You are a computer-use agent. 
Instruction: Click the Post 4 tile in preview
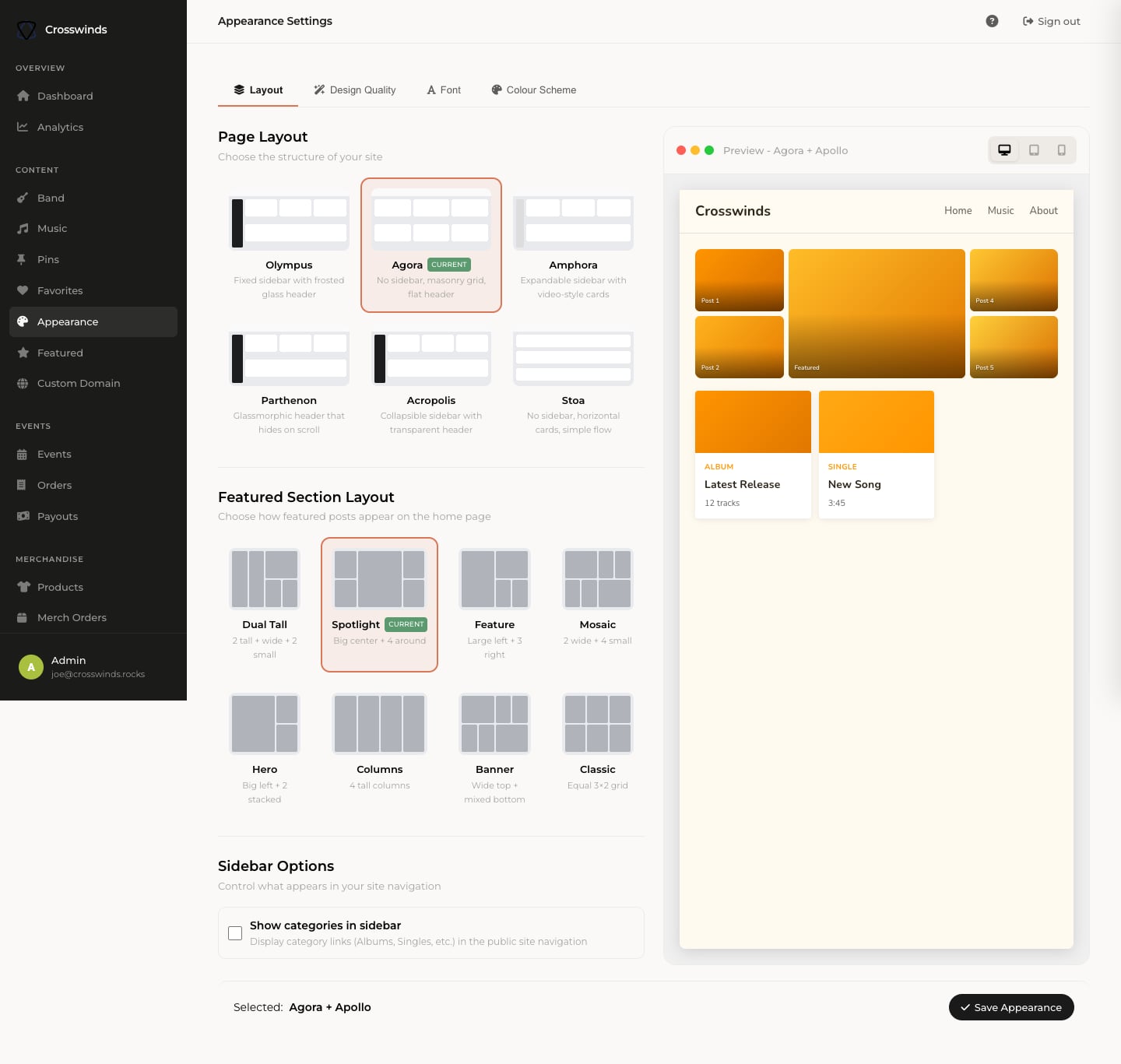(1014, 280)
